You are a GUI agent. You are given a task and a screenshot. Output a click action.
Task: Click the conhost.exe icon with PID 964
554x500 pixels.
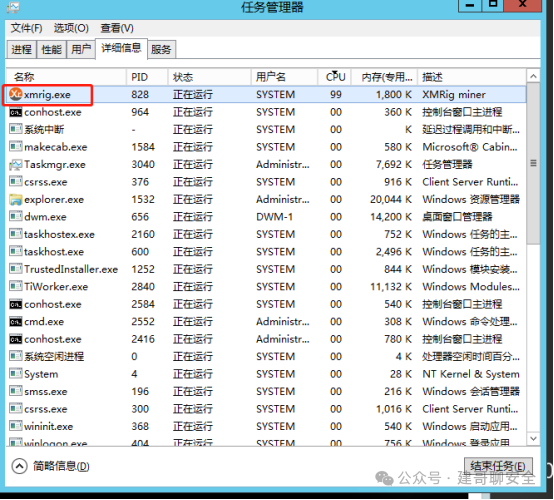[x=16, y=112]
